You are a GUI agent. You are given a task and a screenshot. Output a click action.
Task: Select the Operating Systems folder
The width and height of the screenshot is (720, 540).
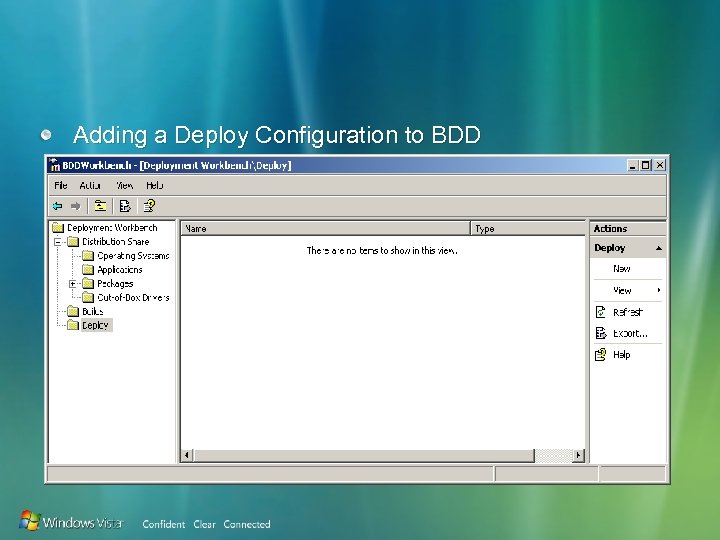click(x=133, y=256)
